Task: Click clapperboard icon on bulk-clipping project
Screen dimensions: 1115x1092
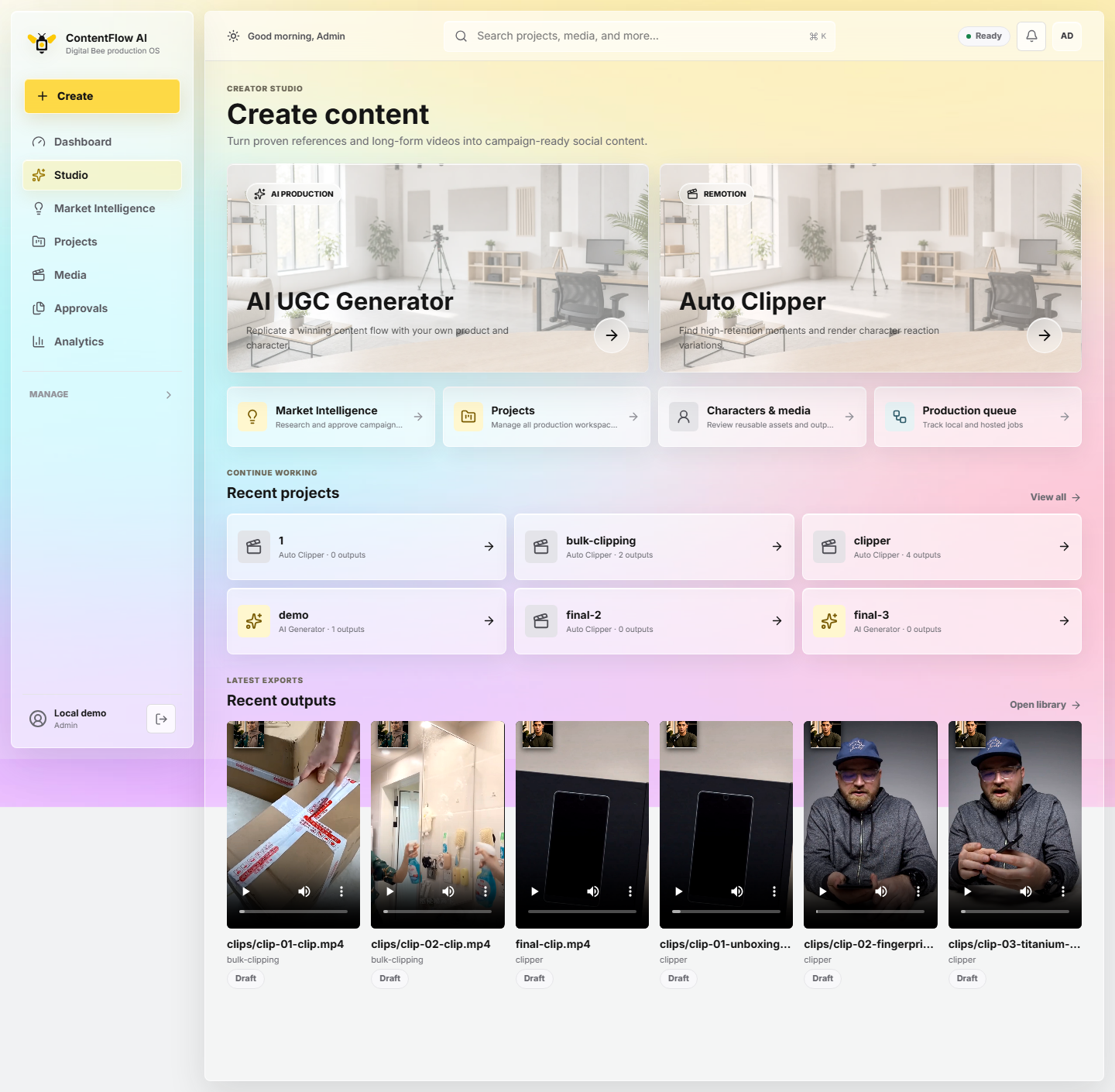Action: pos(541,547)
